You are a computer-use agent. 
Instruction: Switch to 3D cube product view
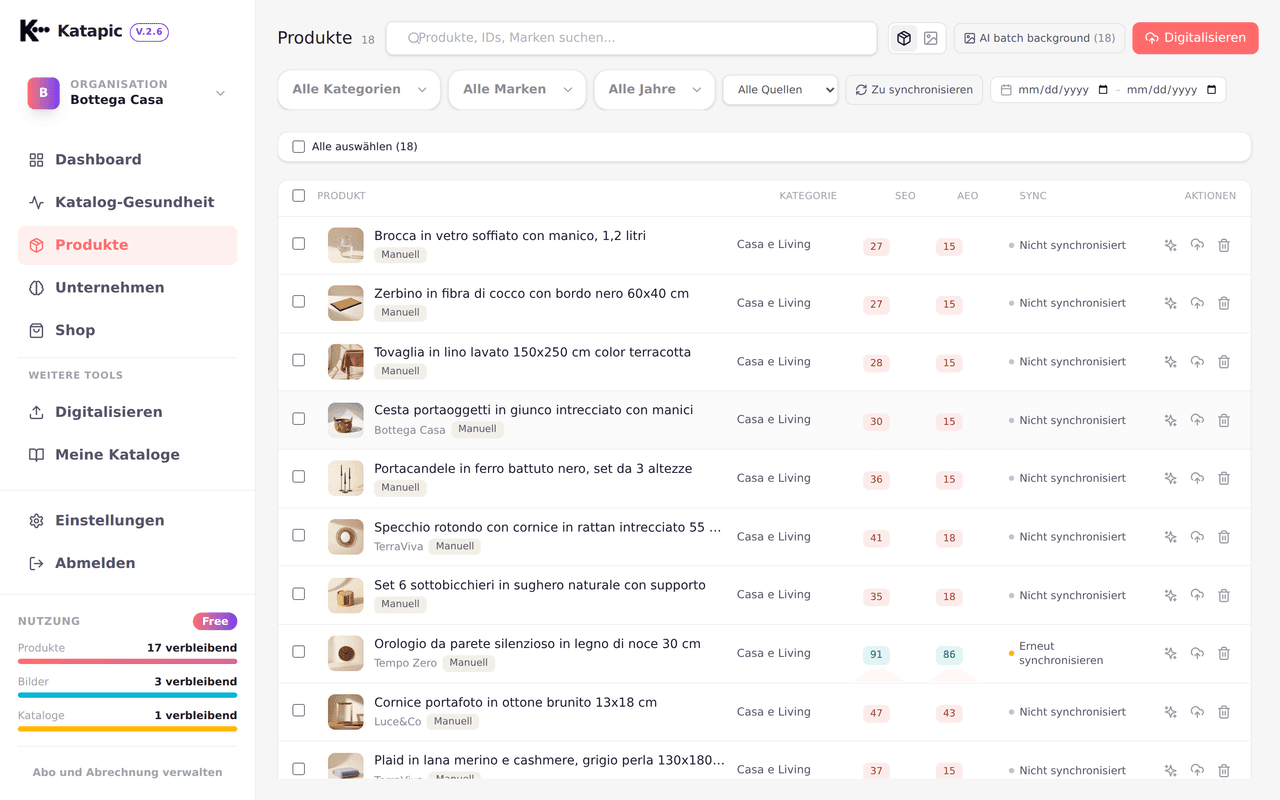904,38
